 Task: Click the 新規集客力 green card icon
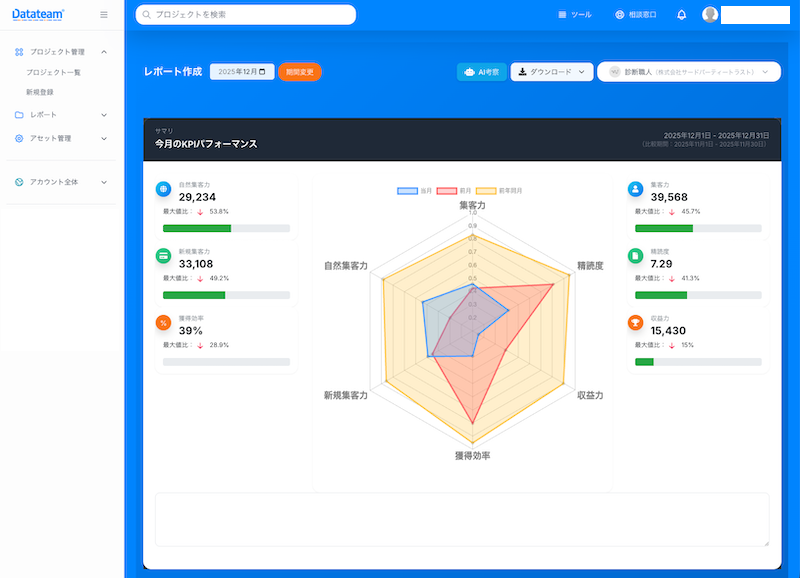pos(163,256)
